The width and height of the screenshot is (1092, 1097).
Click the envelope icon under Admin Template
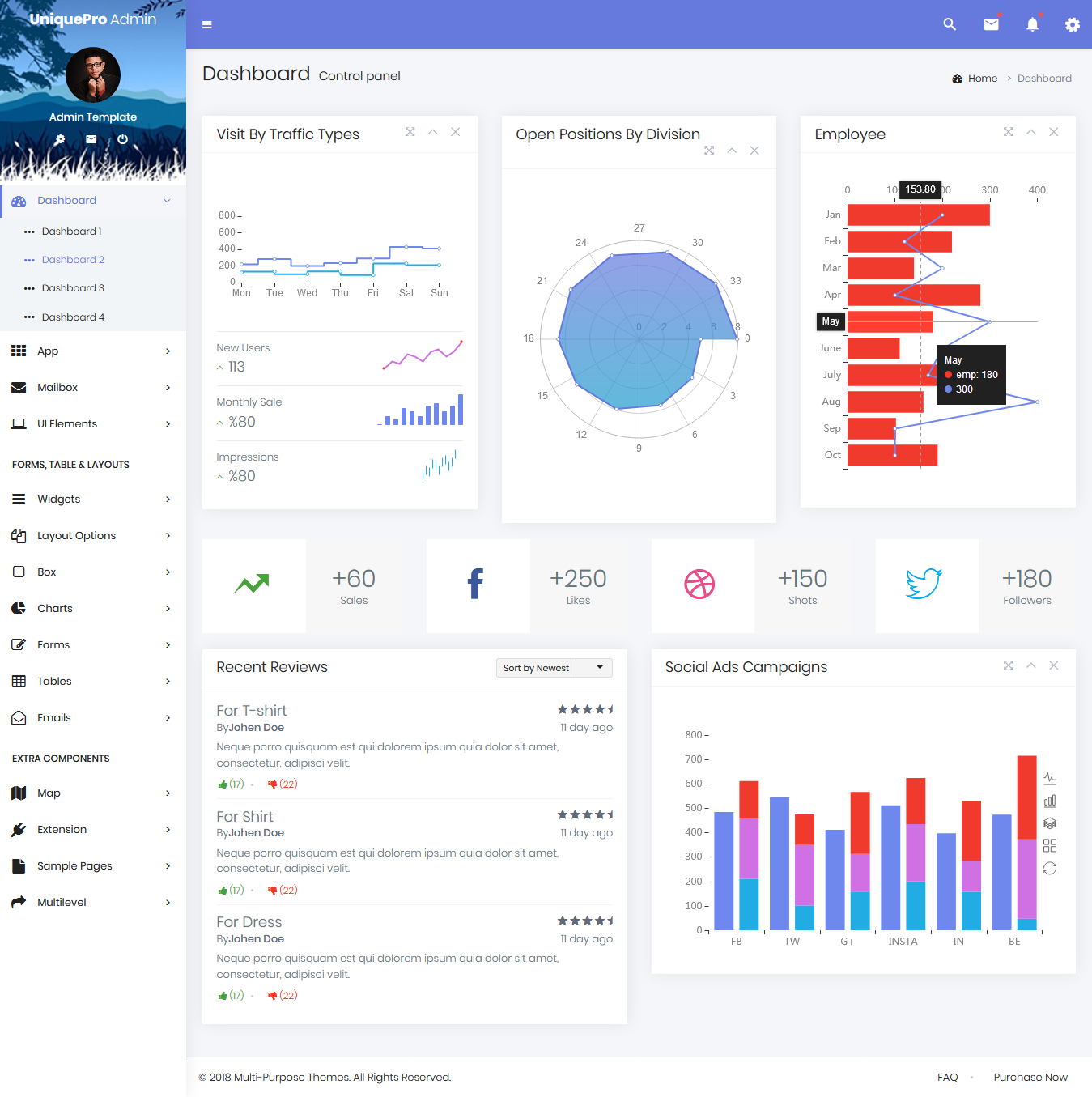(91, 139)
